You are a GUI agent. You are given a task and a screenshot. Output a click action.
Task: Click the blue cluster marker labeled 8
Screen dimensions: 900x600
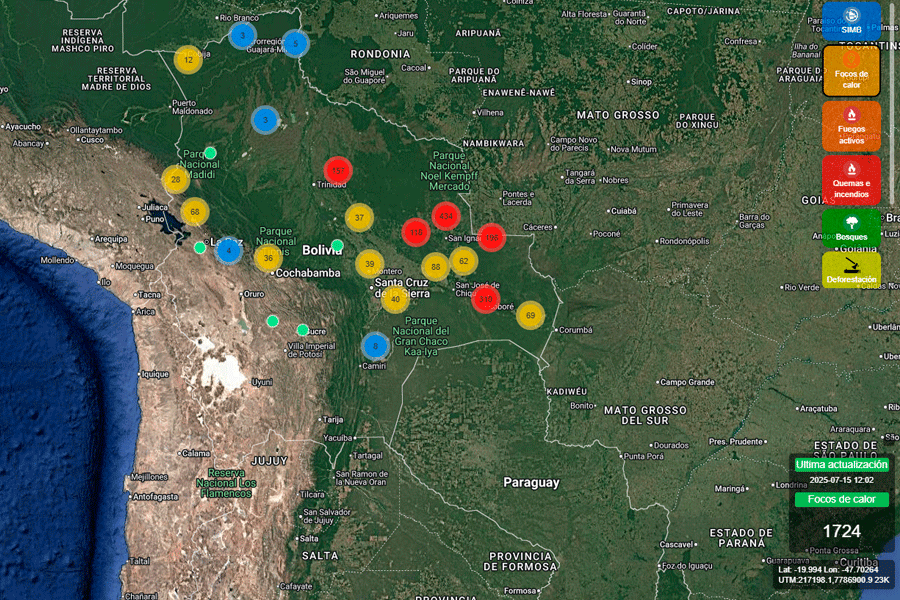pyautogui.click(x=375, y=346)
